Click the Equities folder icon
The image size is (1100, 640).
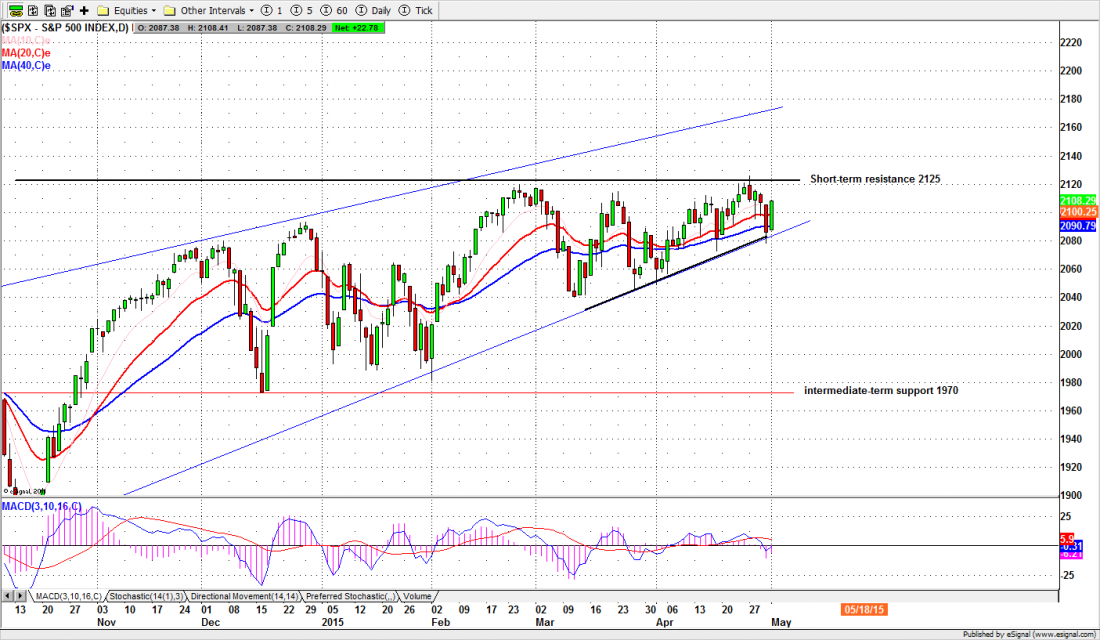tap(104, 10)
